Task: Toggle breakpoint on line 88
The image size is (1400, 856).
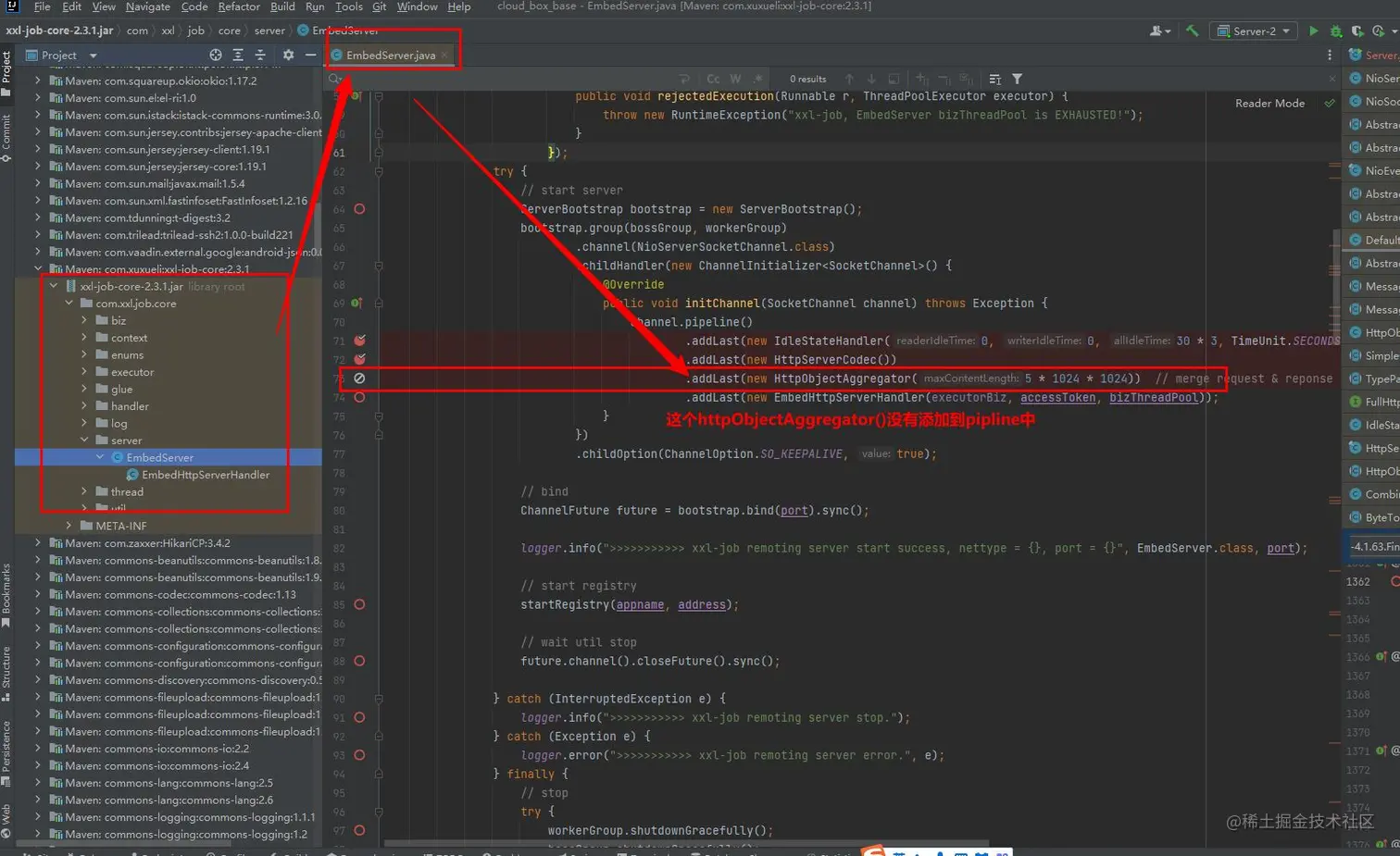Action: (x=359, y=661)
